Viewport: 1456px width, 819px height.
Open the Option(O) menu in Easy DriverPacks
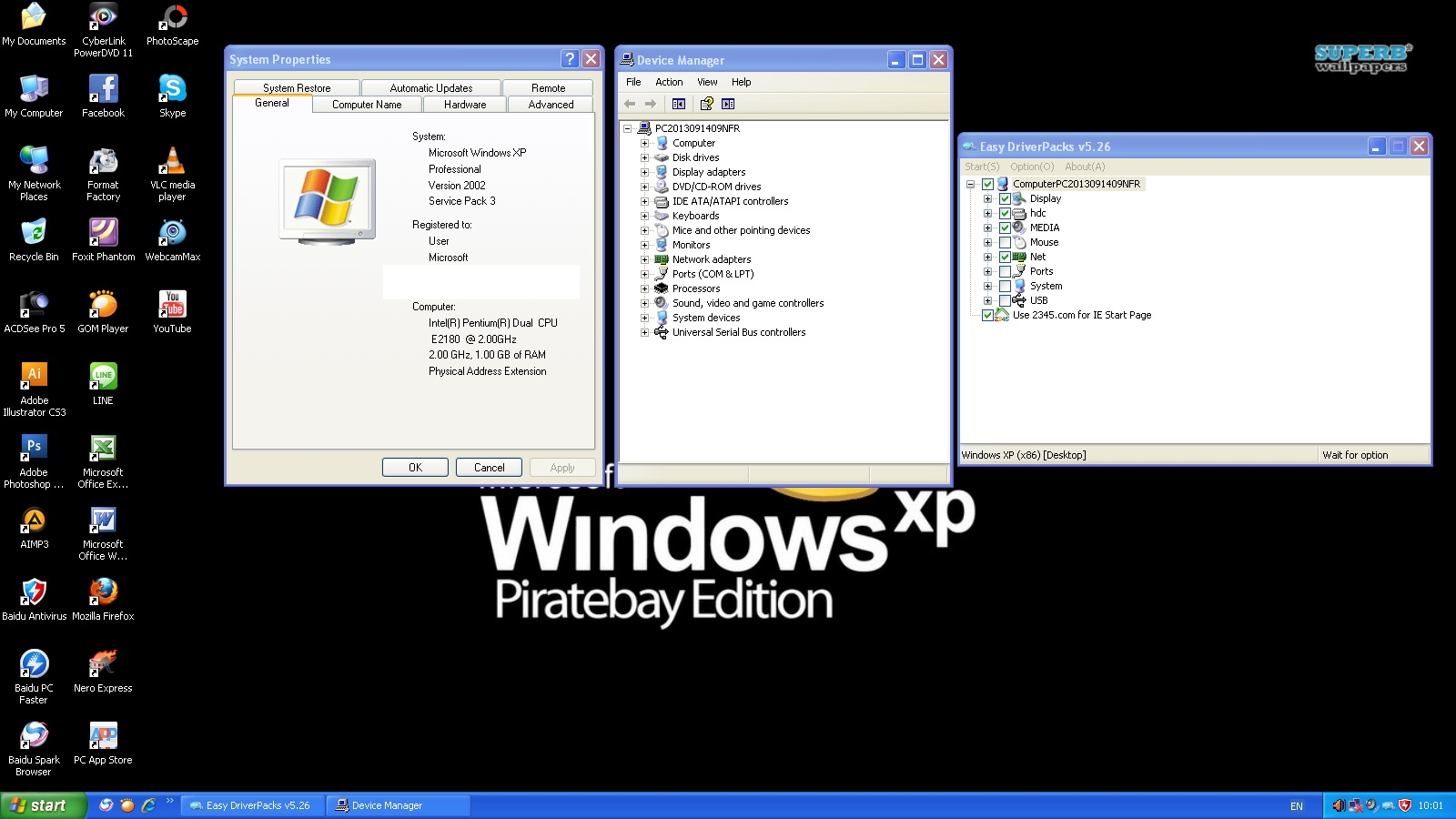(x=1032, y=167)
